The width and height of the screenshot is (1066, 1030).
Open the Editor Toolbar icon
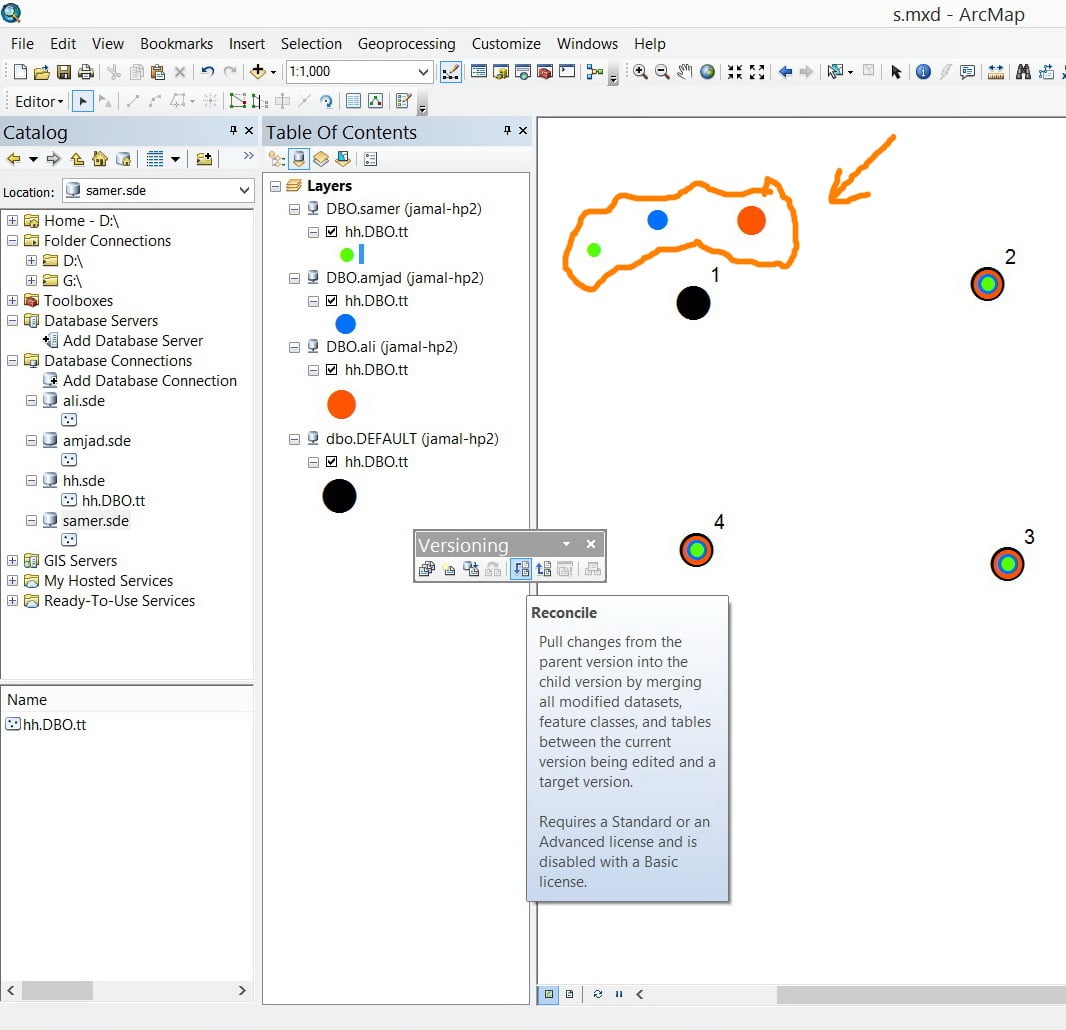(451, 72)
